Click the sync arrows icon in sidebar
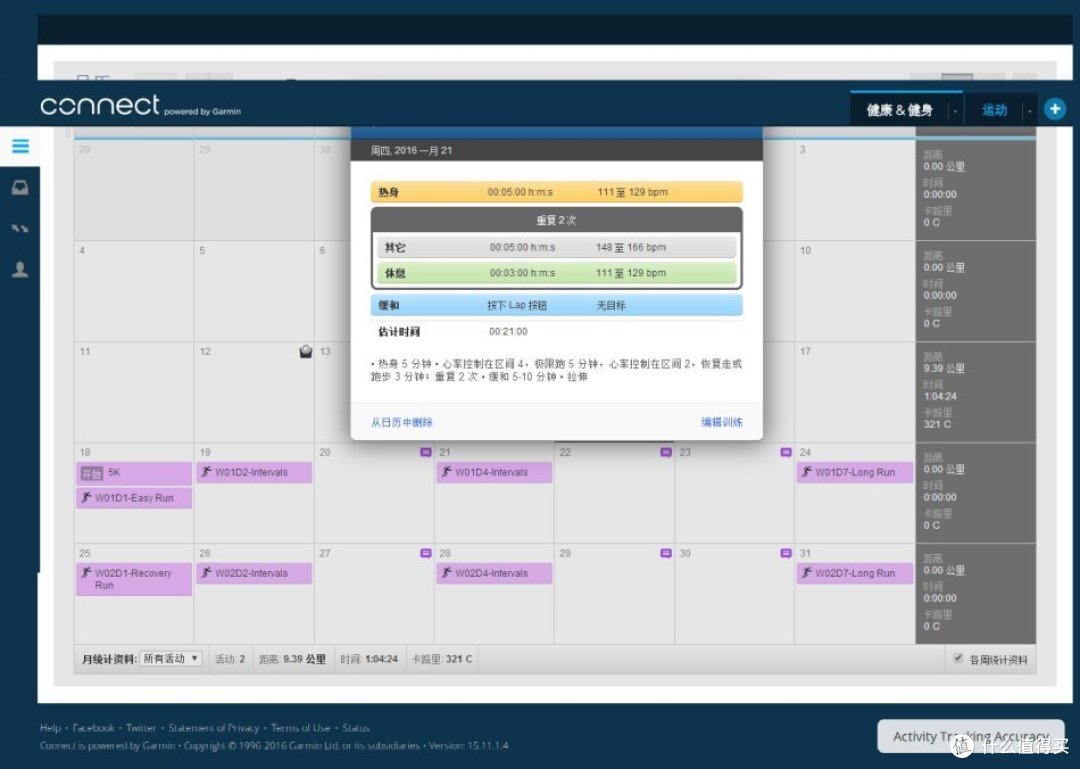The width and height of the screenshot is (1080, 769). 20,228
